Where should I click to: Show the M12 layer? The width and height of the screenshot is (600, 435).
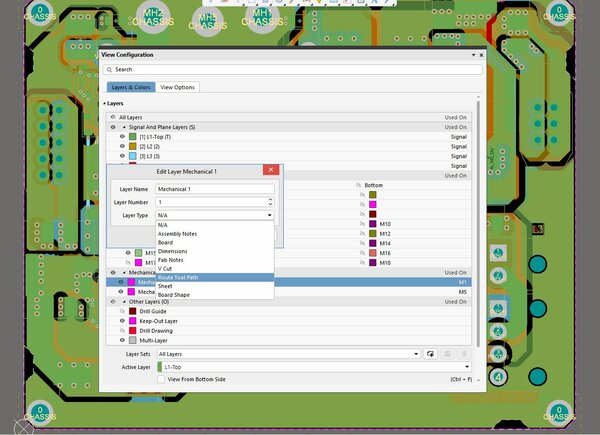coord(362,233)
